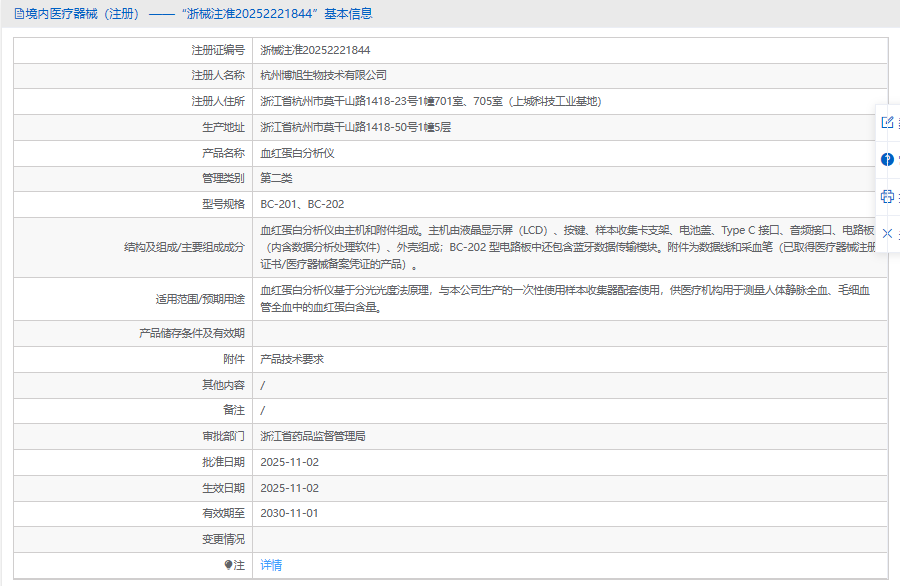Click the edit pencil icon in side panel
The image size is (900, 586).
887,122
